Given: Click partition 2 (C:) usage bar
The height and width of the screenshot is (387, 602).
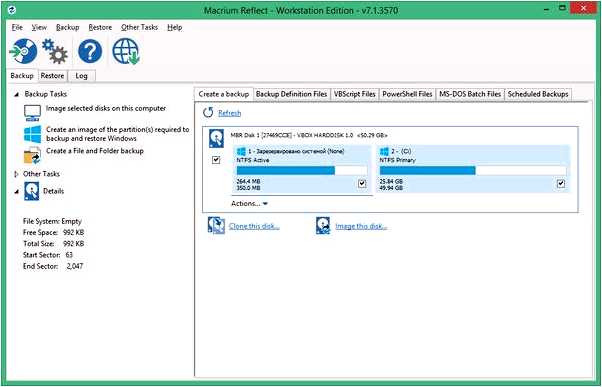Looking at the screenshot, I should point(473,170).
